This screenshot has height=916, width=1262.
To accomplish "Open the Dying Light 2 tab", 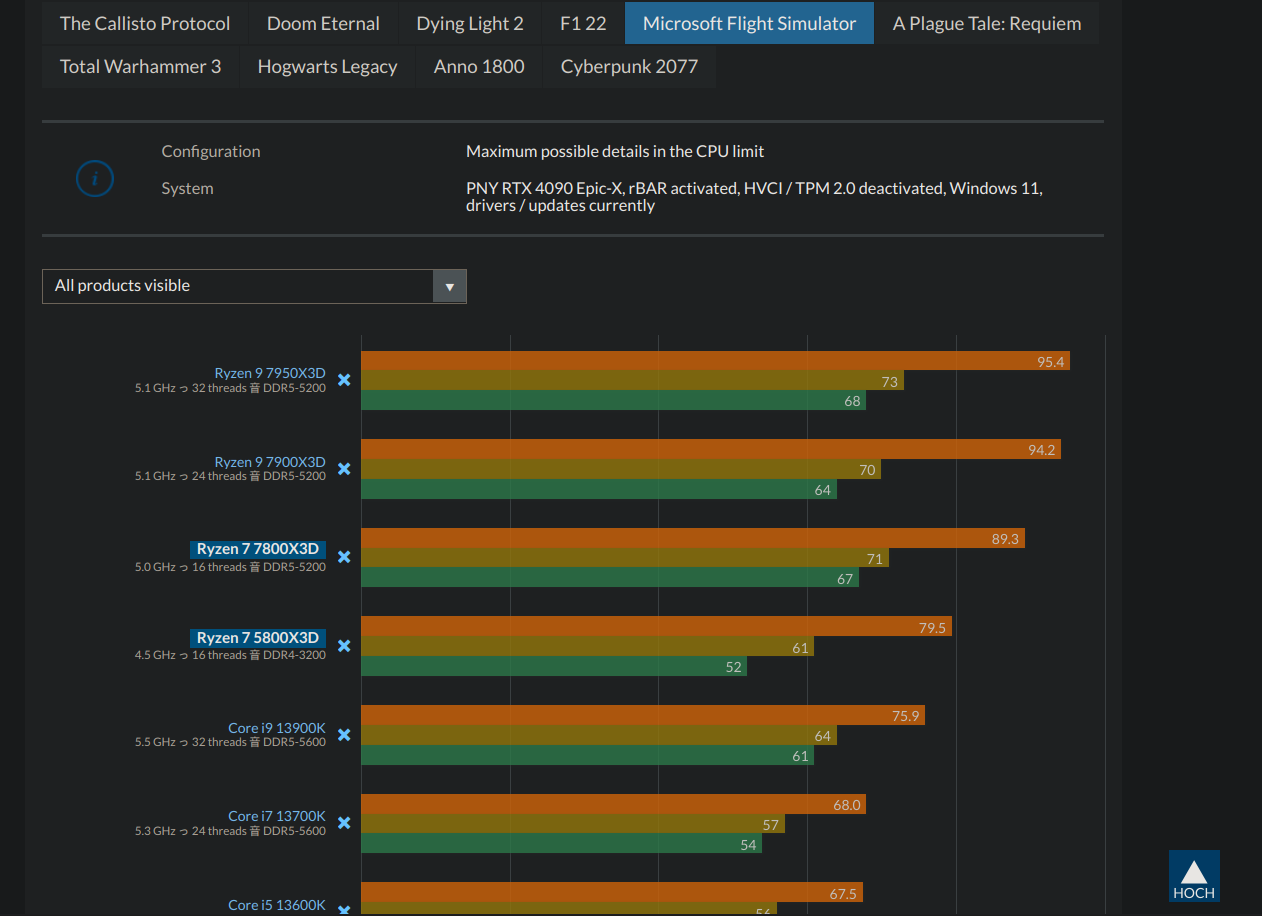I will coord(470,23).
